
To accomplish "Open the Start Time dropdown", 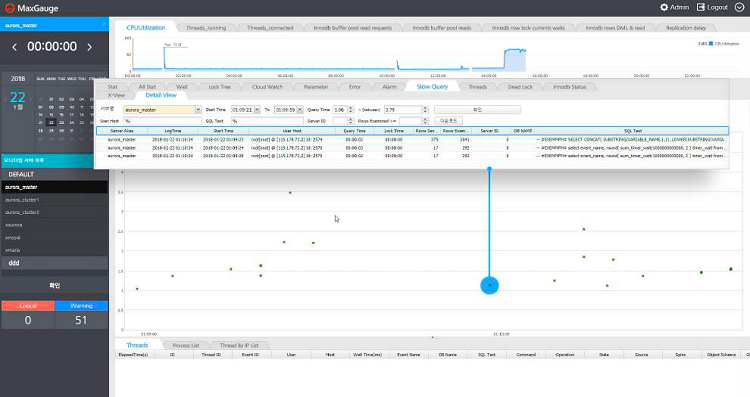I will click(257, 110).
